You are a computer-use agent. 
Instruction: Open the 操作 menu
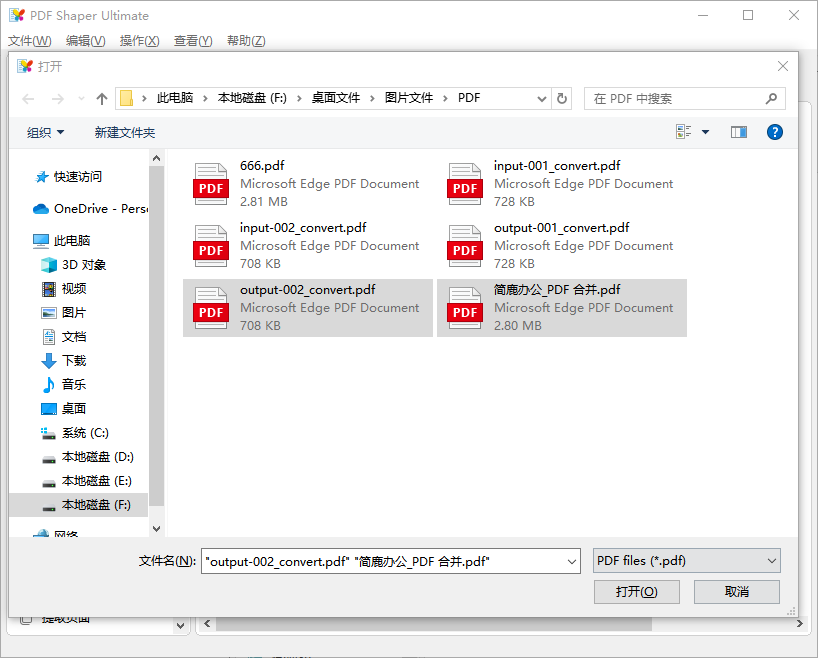coord(139,40)
